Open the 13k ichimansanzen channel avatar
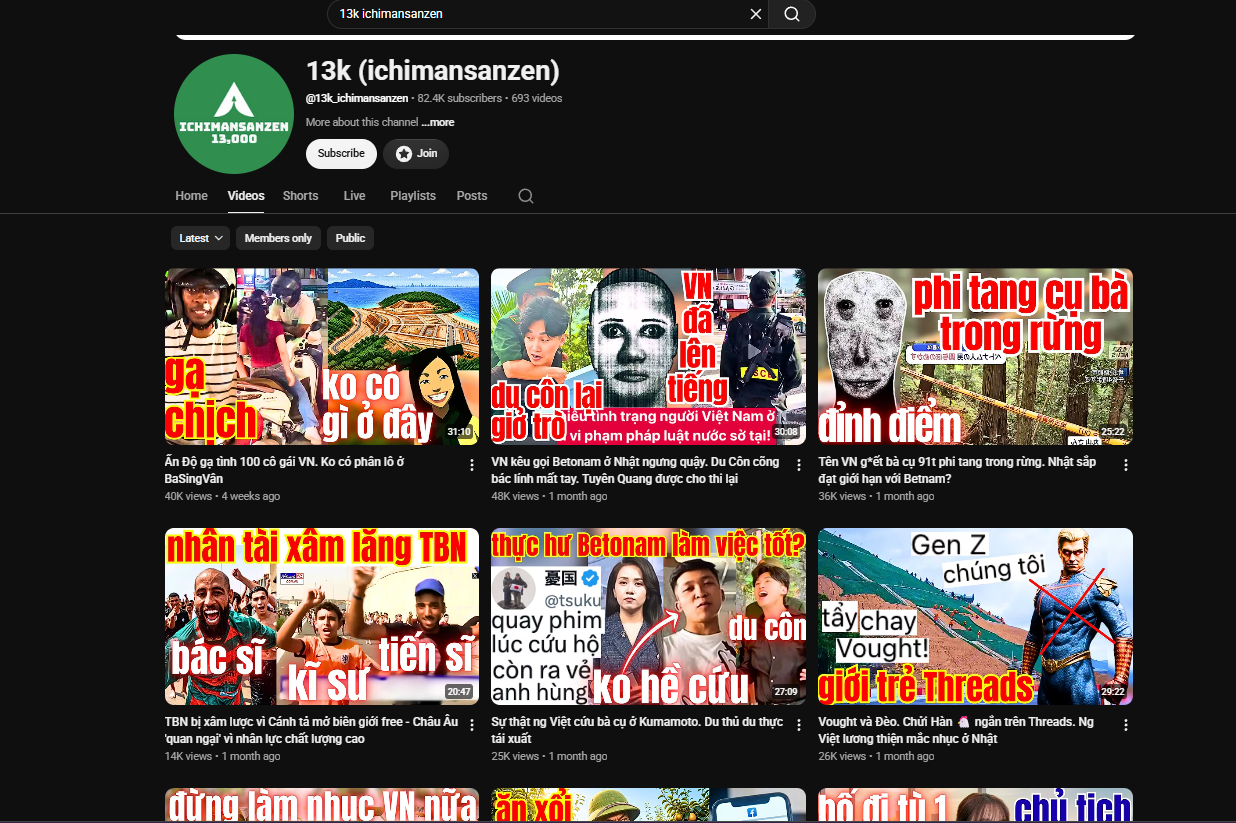The image size is (1236, 823). click(x=232, y=114)
